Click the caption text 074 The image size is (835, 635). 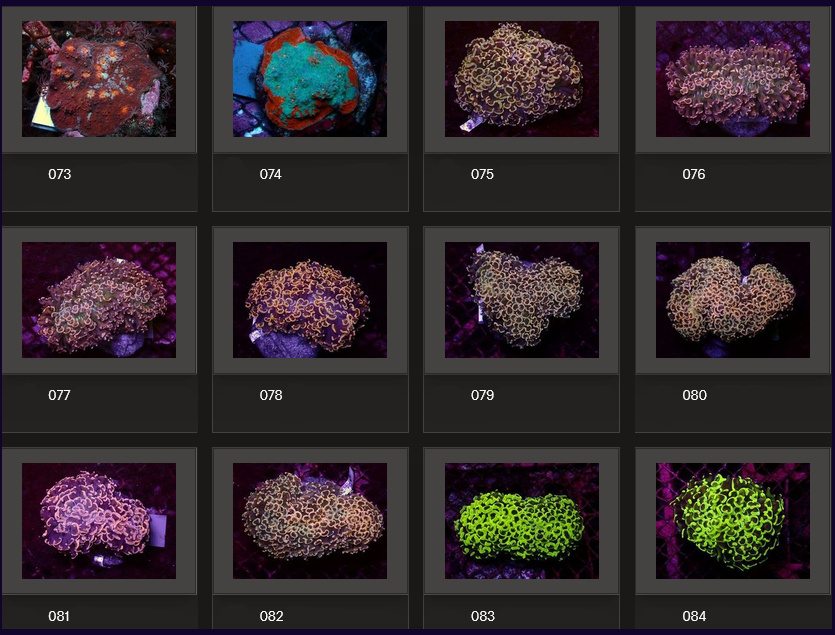(x=271, y=174)
